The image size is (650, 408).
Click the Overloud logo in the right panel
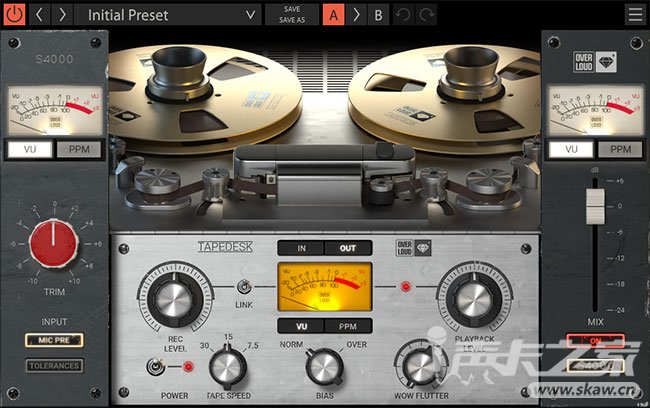[x=595, y=62]
